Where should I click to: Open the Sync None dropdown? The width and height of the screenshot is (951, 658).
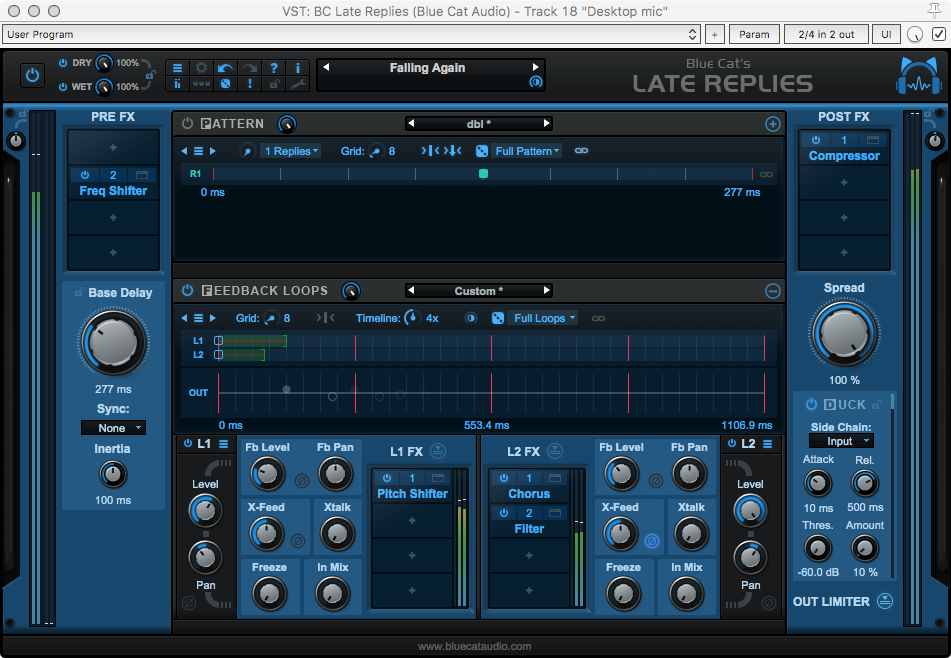click(113, 428)
